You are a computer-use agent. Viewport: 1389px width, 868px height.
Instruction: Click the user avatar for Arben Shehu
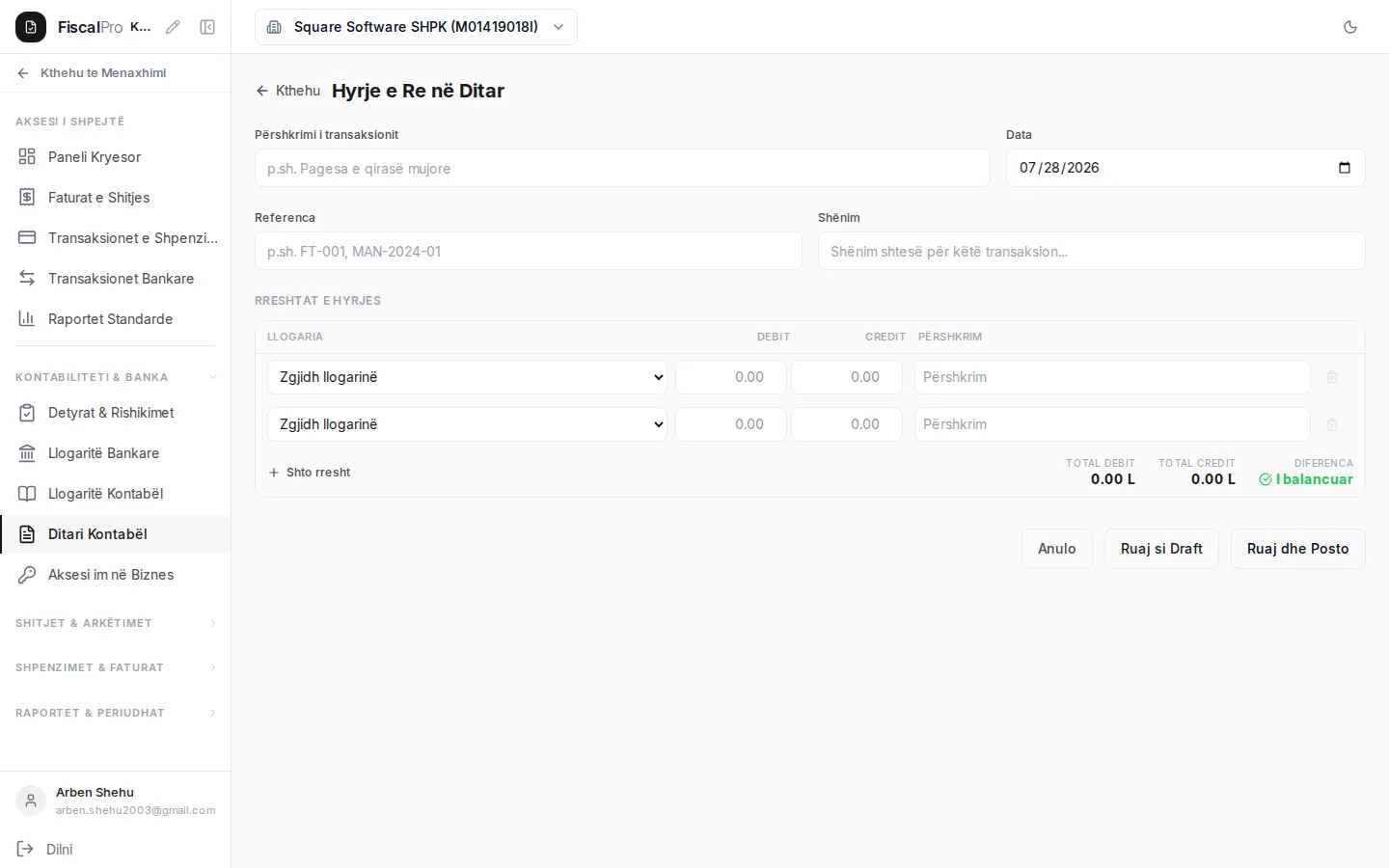pos(31,800)
